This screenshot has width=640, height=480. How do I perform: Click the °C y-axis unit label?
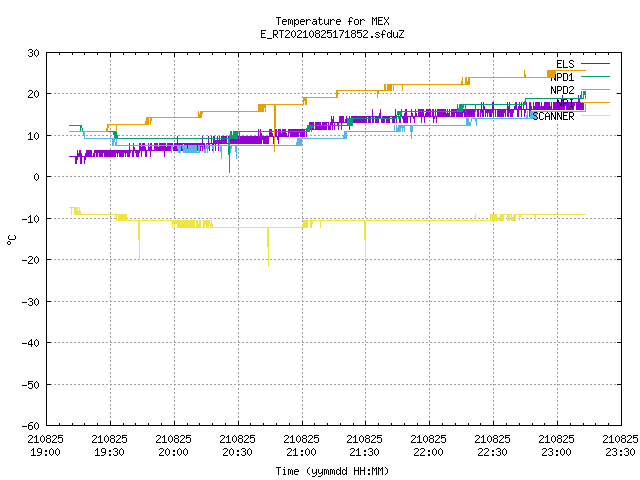click(x=12, y=240)
